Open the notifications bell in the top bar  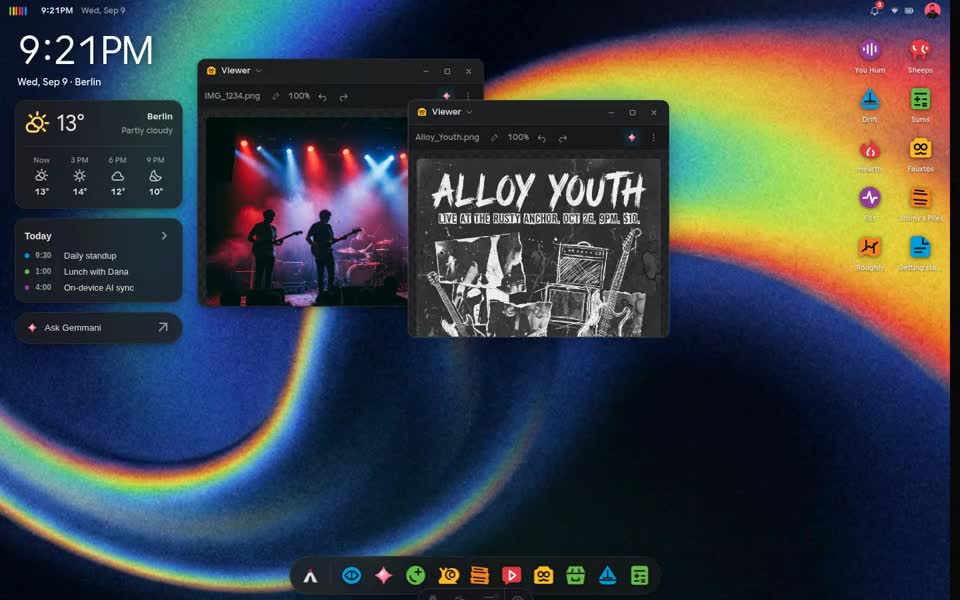coord(875,10)
